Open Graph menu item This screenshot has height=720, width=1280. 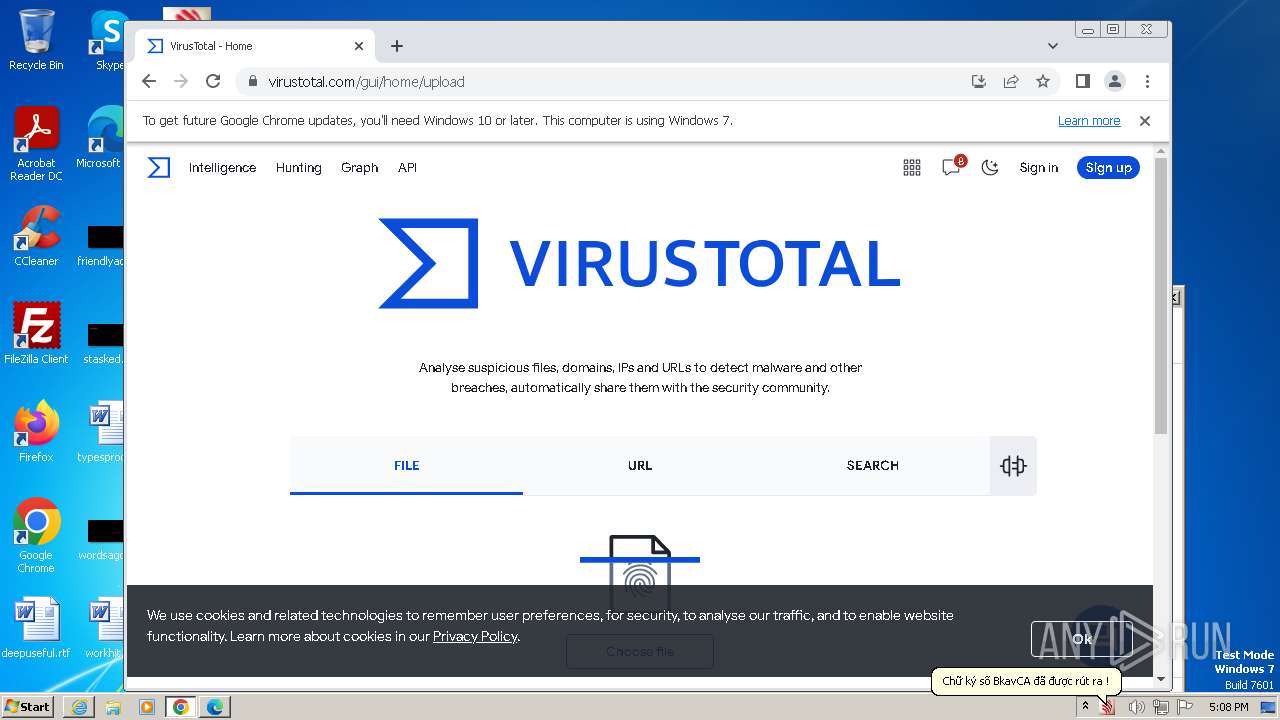click(x=359, y=168)
